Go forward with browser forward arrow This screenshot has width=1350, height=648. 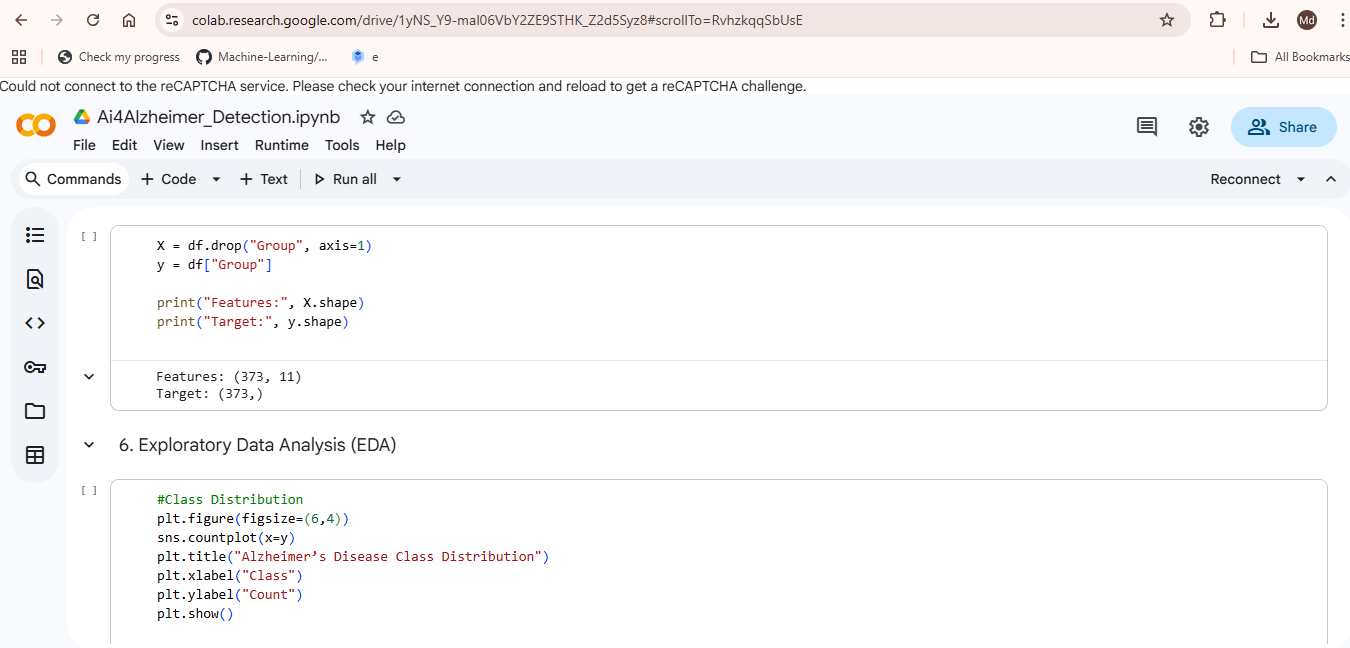tap(57, 20)
